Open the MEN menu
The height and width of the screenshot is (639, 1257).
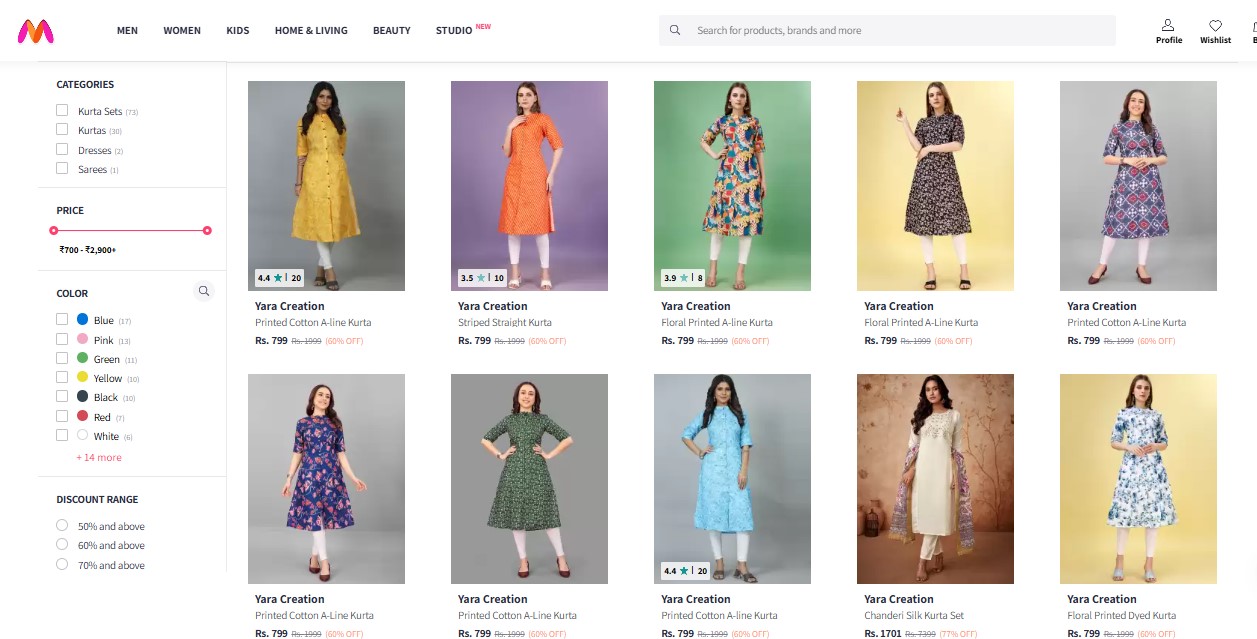click(127, 31)
